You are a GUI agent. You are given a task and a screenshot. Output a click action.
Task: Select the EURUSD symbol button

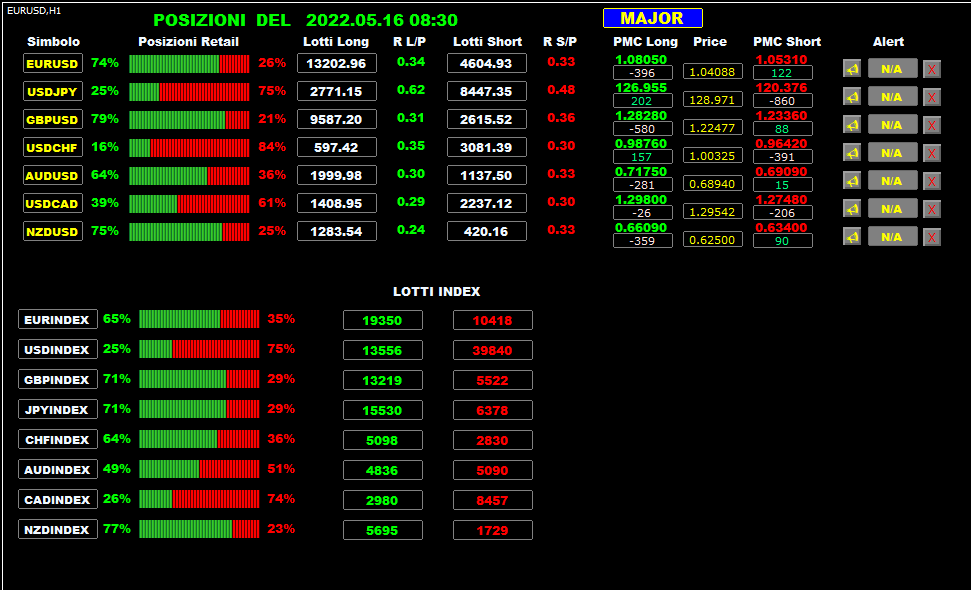point(53,63)
